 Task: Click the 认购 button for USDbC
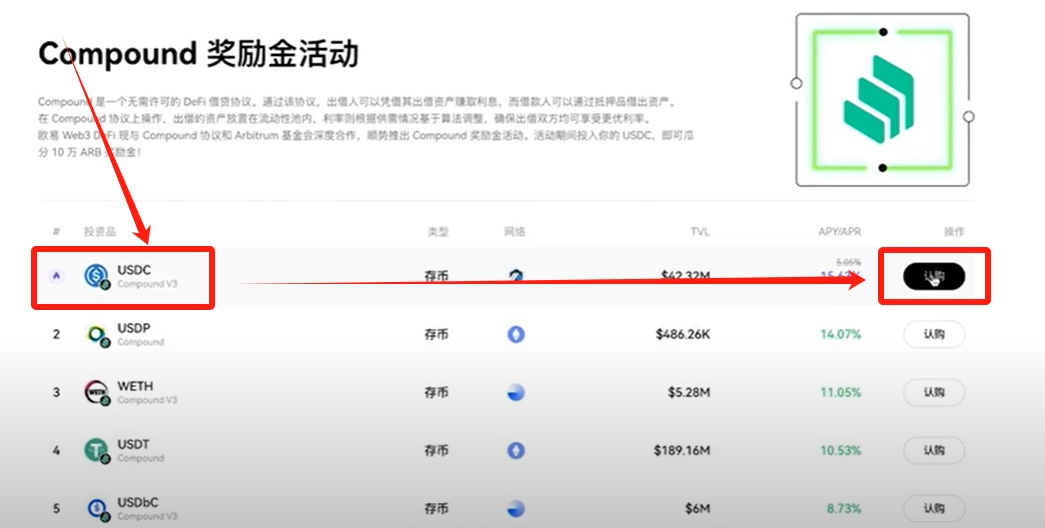coord(934,509)
